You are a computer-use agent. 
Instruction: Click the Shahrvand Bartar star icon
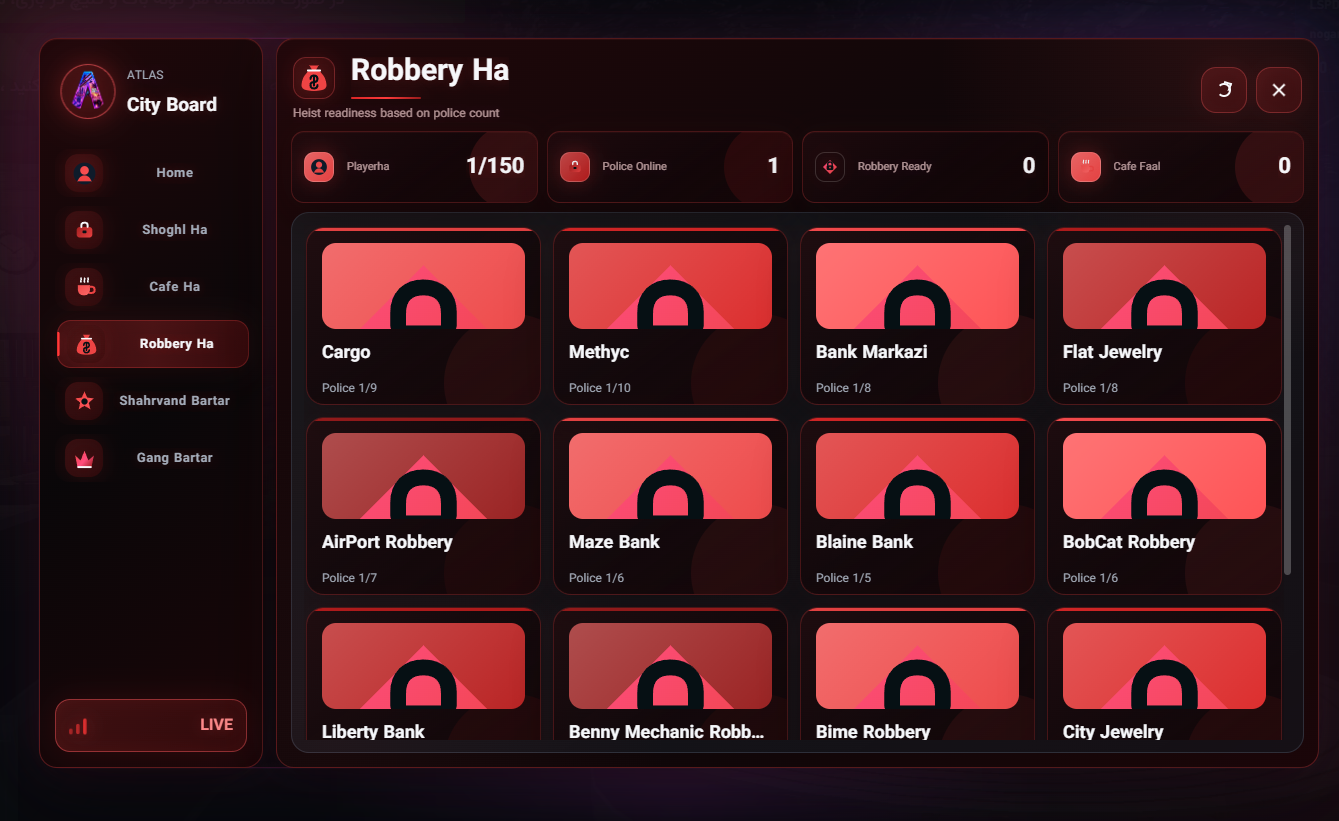click(x=84, y=401)
